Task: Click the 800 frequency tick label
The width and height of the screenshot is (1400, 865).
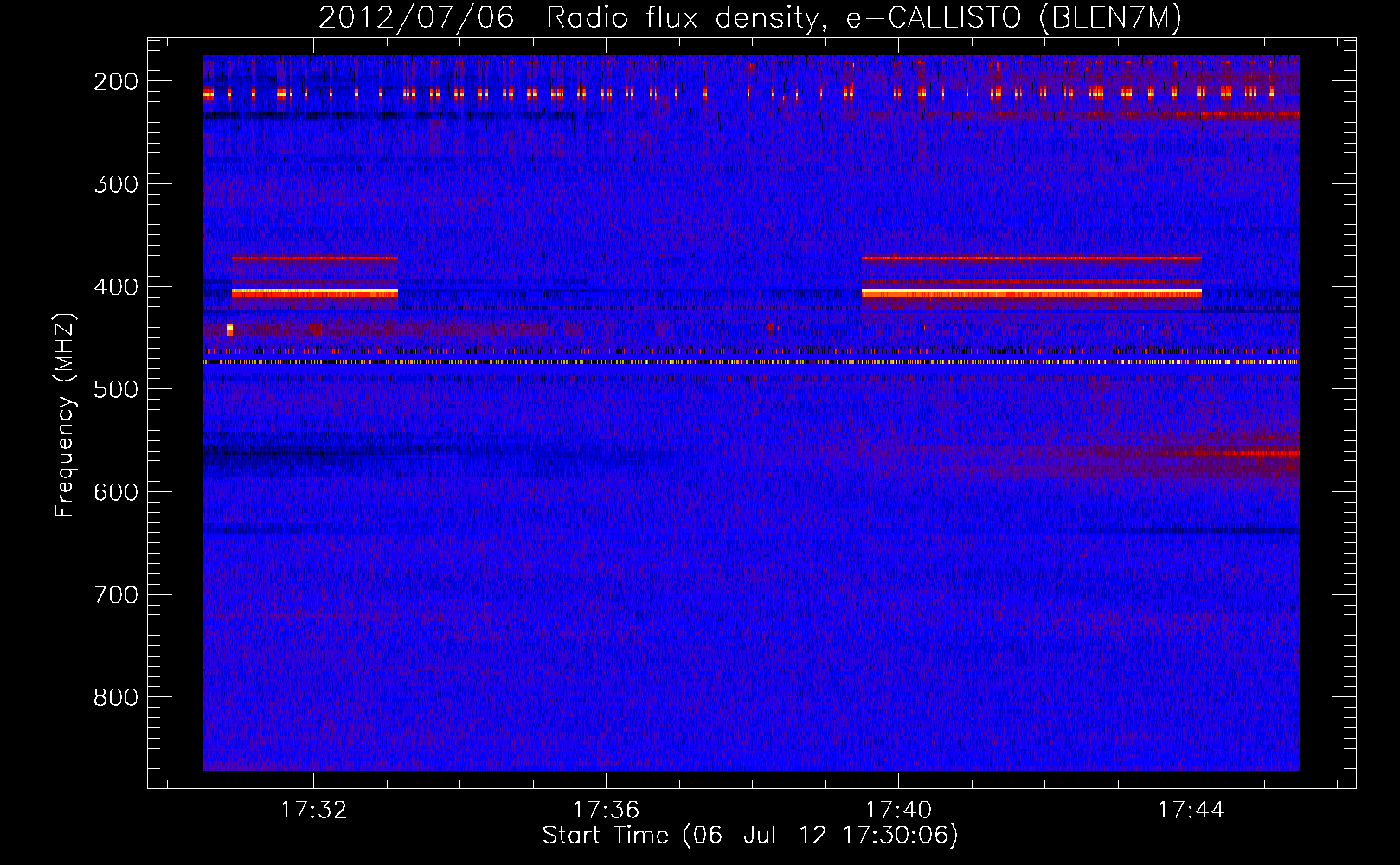Action: tap(116, 697)
